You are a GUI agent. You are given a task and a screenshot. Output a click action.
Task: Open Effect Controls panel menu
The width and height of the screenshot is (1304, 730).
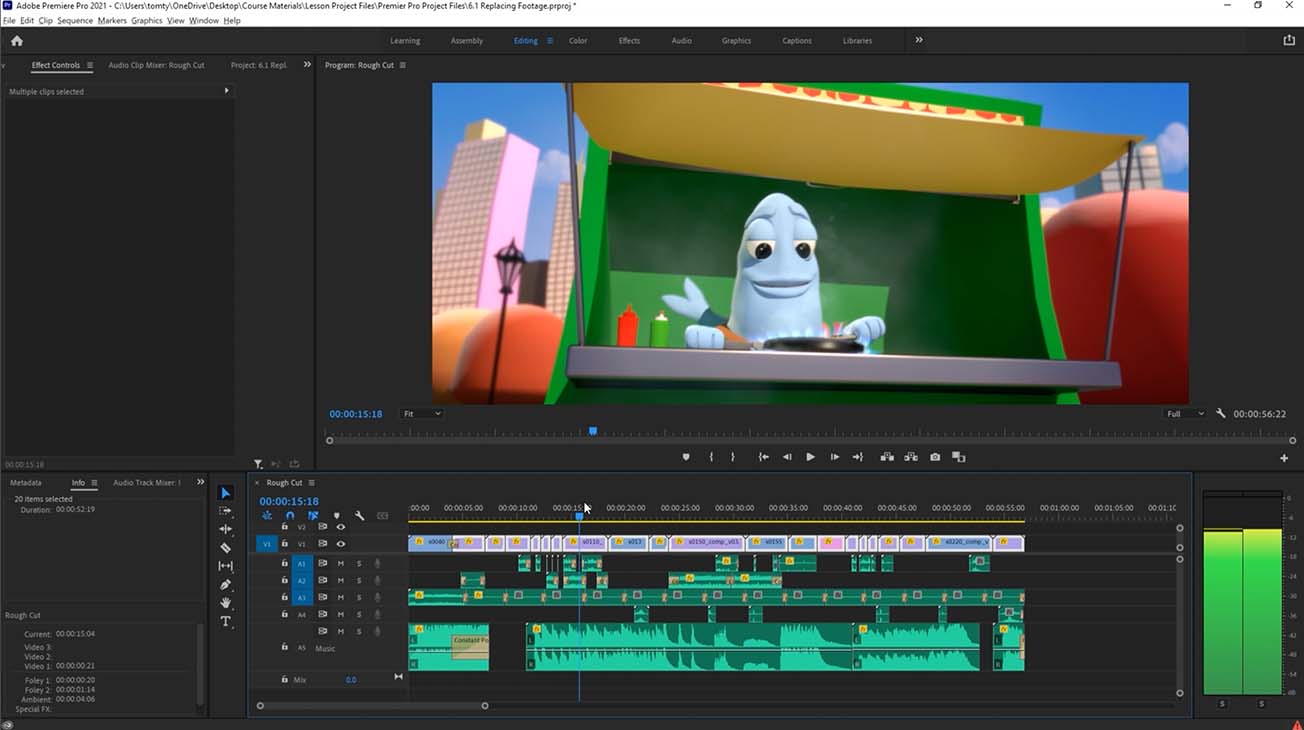(89, 65)
